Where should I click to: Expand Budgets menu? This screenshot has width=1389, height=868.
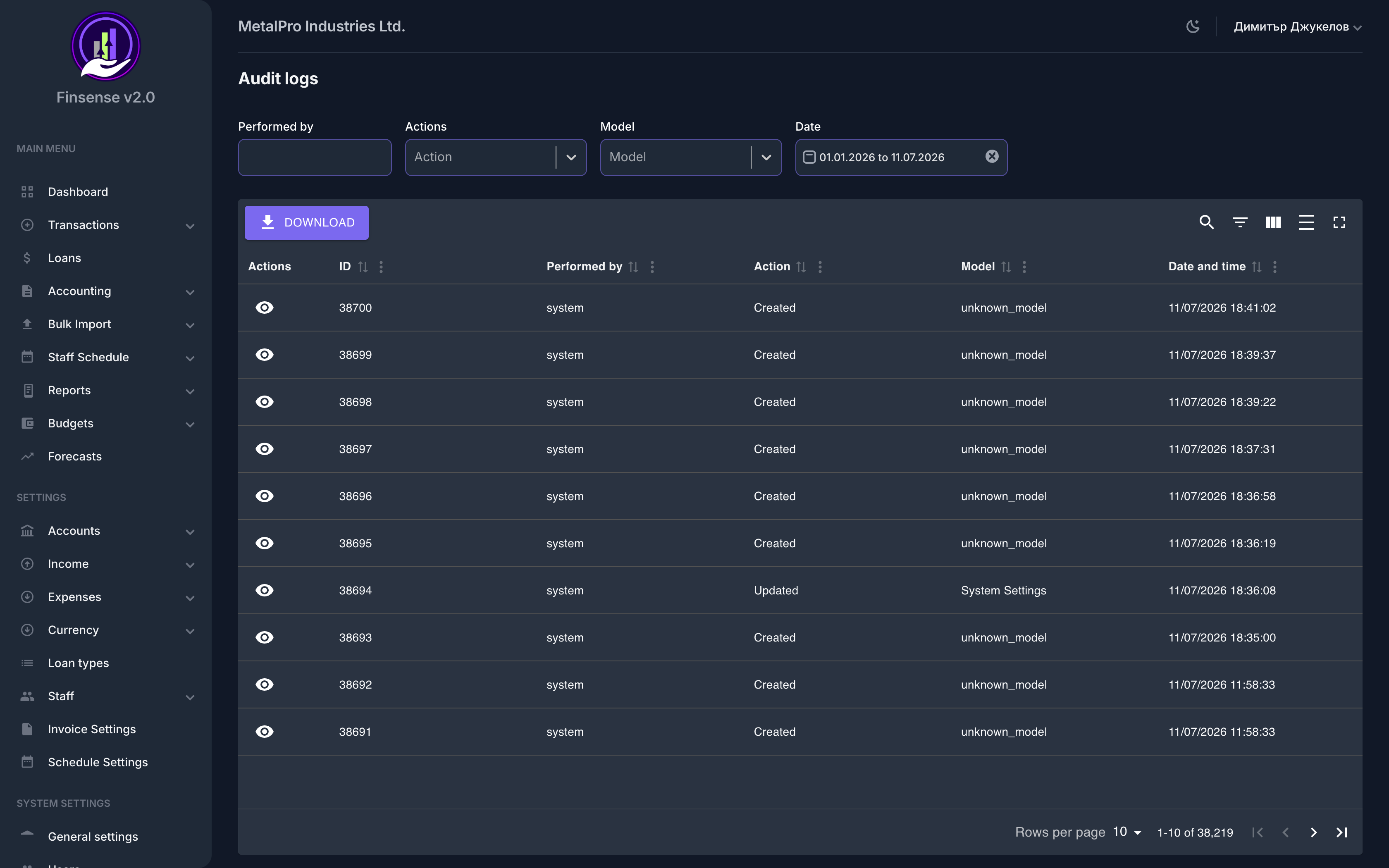click(105, 423)
